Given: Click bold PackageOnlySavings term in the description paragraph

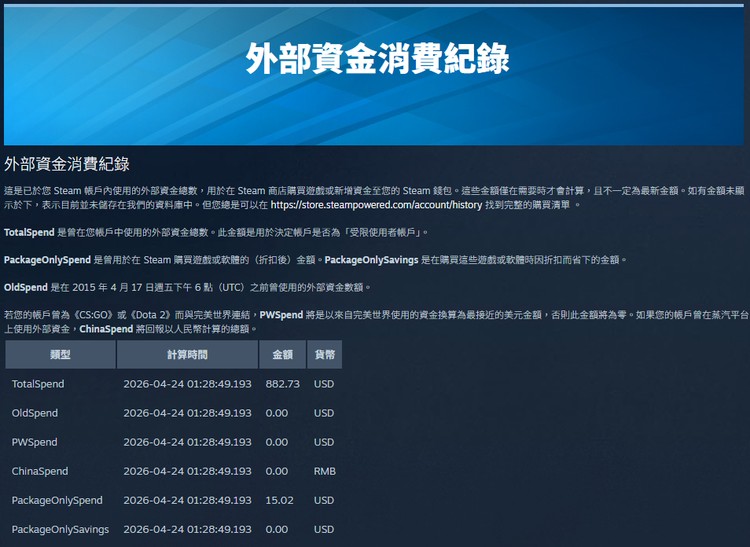Looking at the screenshot, I should (372, 260).
